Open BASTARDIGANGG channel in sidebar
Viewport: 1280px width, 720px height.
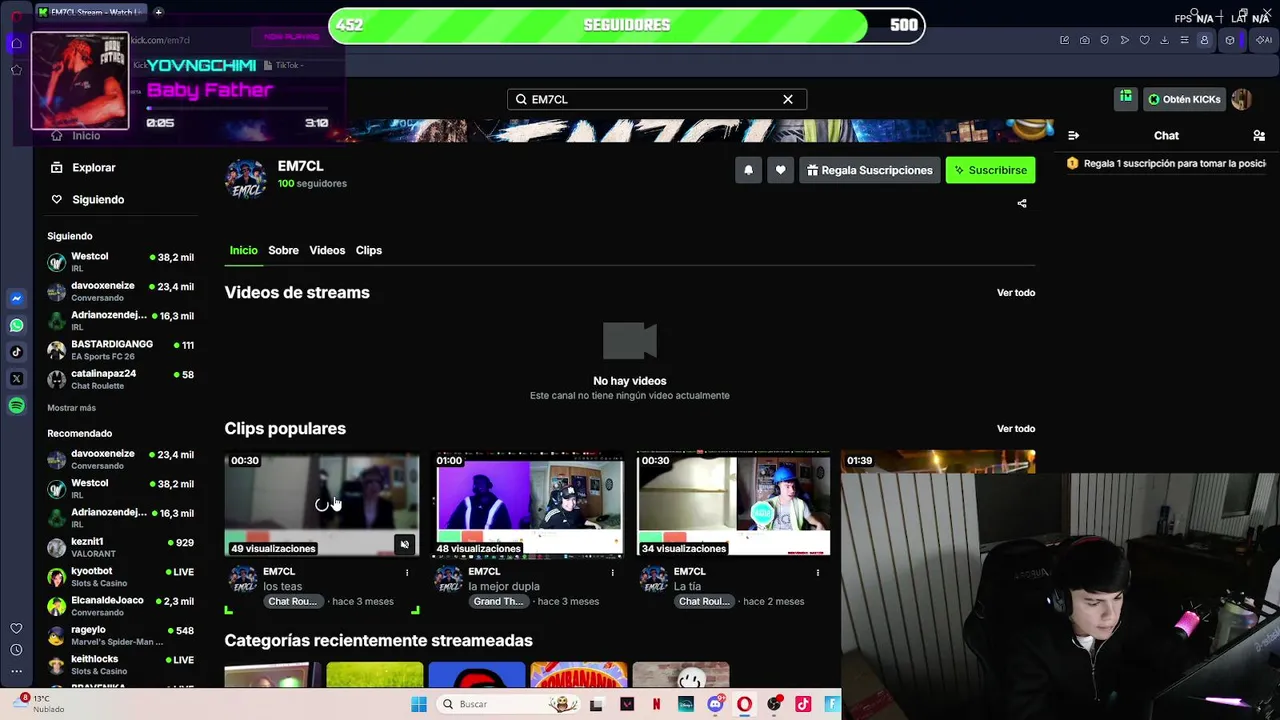tap(120, 350)
